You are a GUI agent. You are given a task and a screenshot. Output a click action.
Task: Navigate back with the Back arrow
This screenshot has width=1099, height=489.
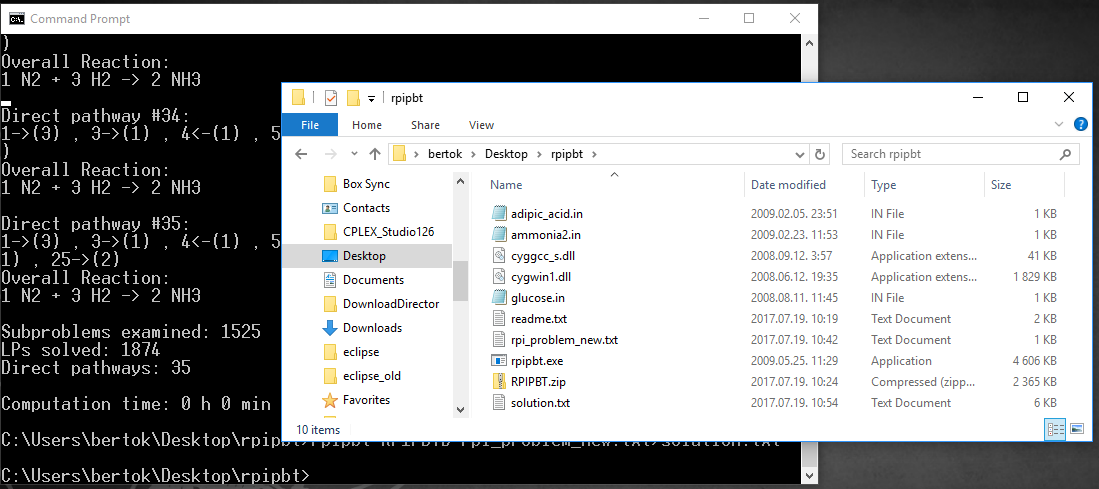tap(300, 154)
